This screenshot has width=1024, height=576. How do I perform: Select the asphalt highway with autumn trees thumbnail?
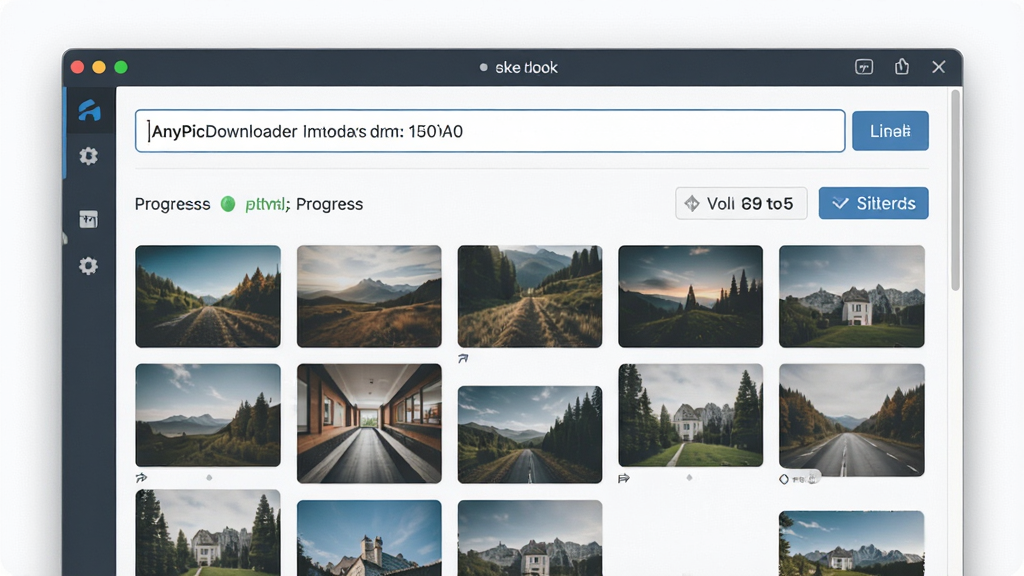tap(852, 420)
